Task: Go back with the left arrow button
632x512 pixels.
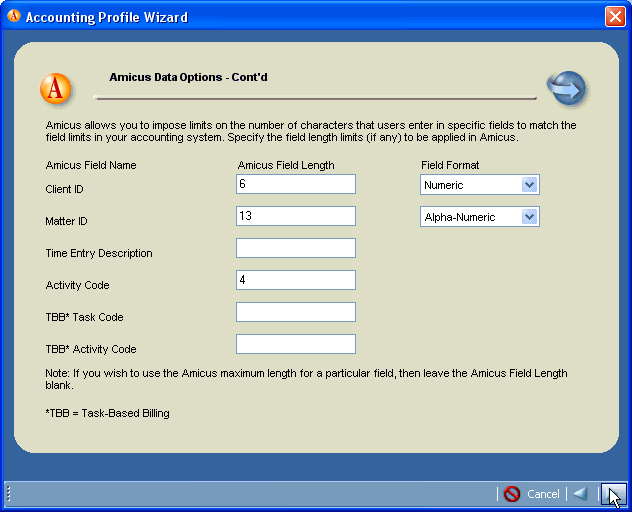Action: 580,494
